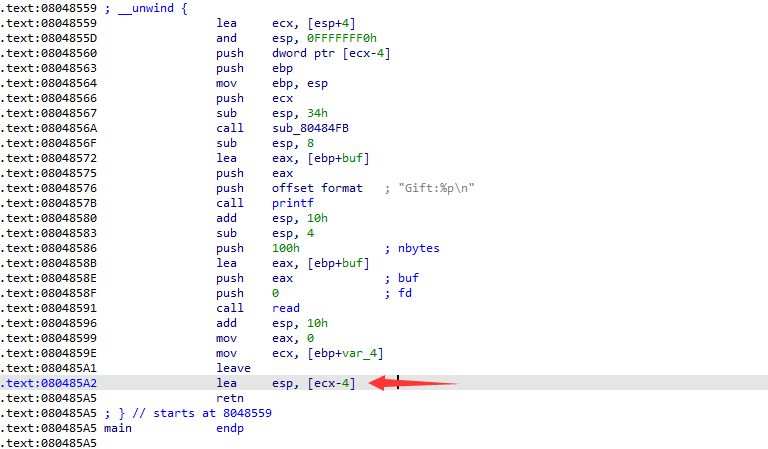Click 'mov ebp, esp' operands
The width and height of the screenshot is (768, 449).
tap(300, 83)
